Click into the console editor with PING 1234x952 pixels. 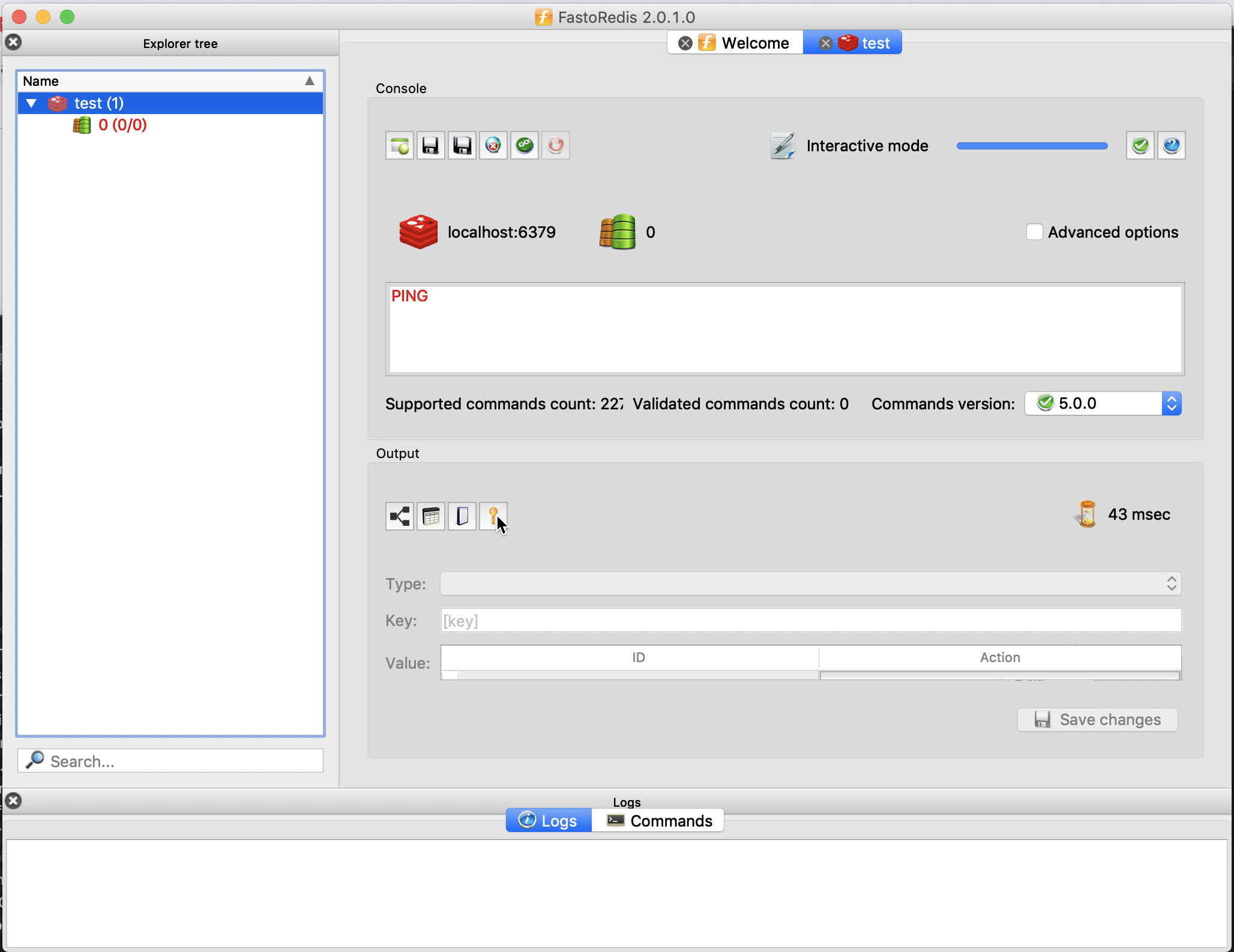tap(785, 329)
